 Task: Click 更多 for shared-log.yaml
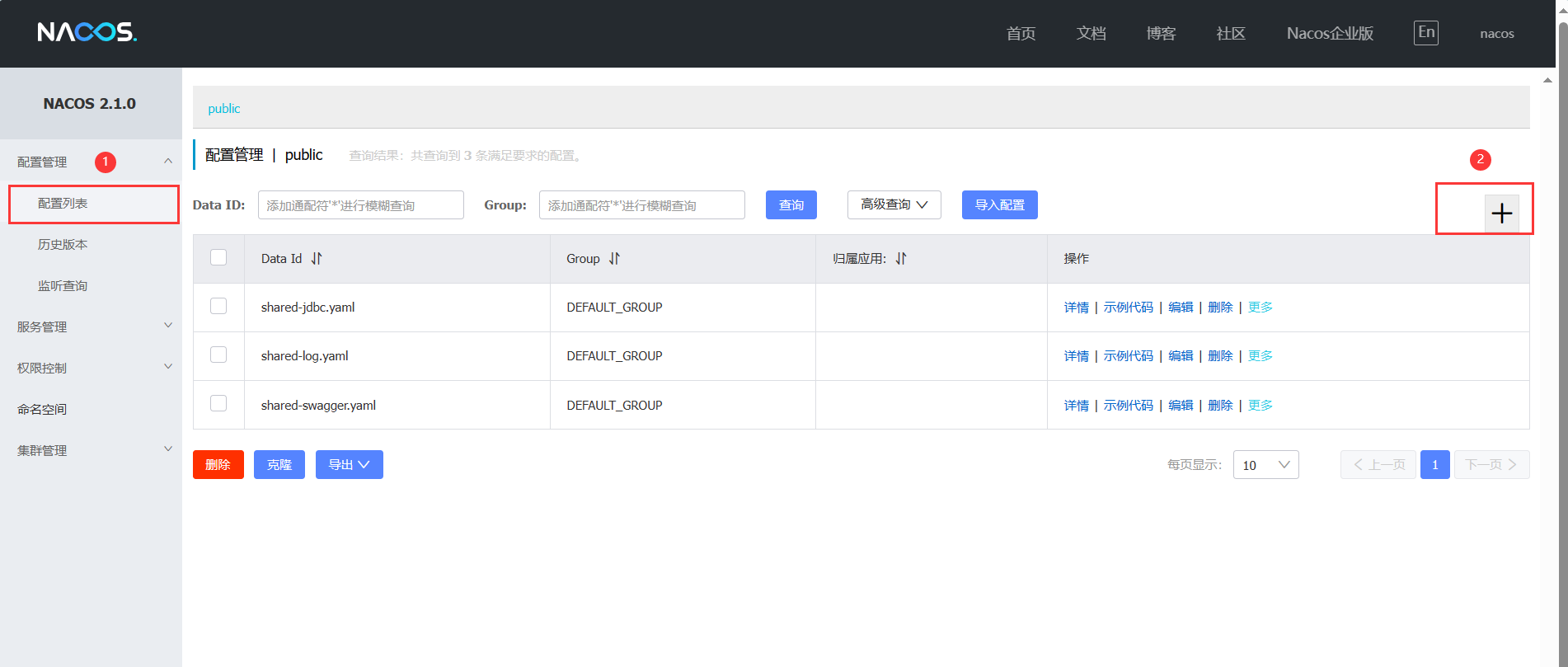click(1261, 356)
